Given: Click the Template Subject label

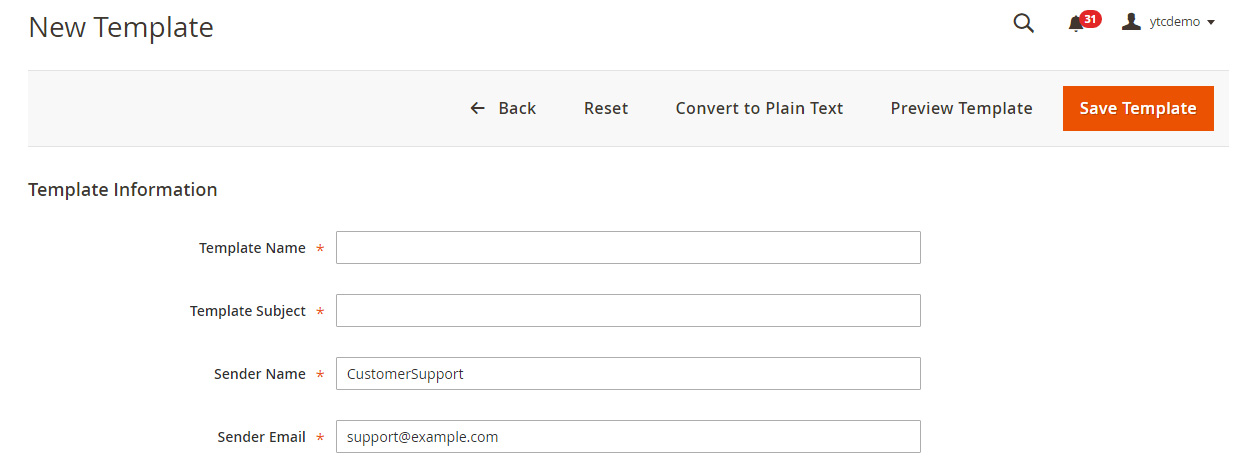Looking at the screenshot, I should coord(248,311).
